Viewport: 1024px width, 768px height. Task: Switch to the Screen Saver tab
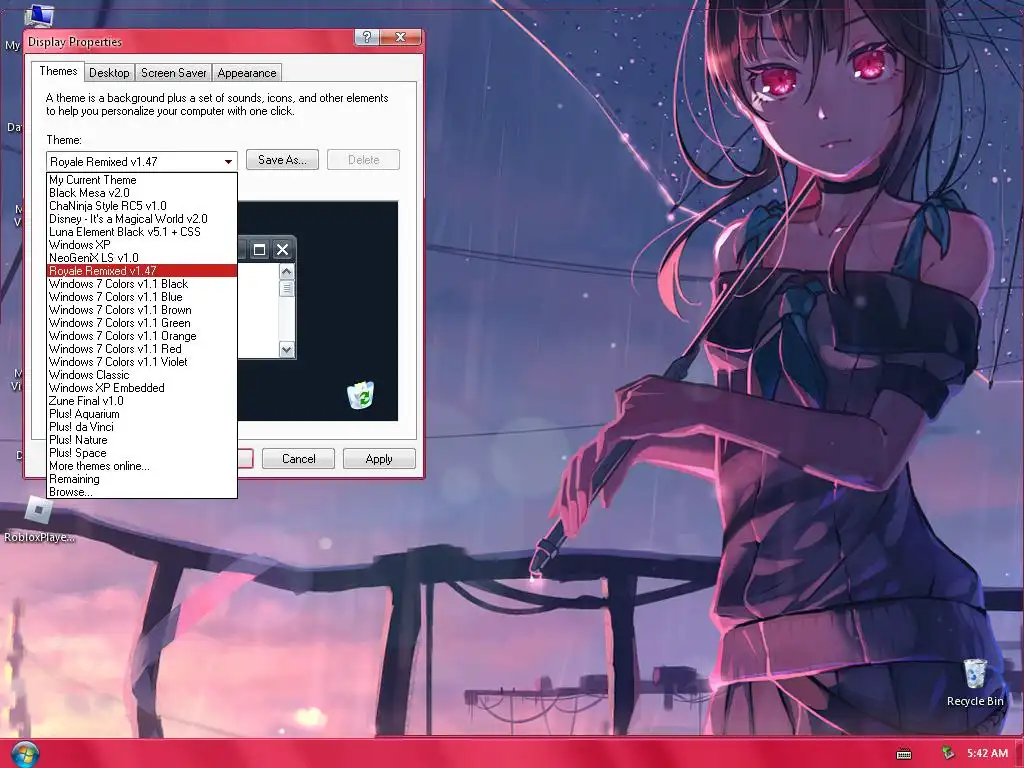(x=173, y=73)
